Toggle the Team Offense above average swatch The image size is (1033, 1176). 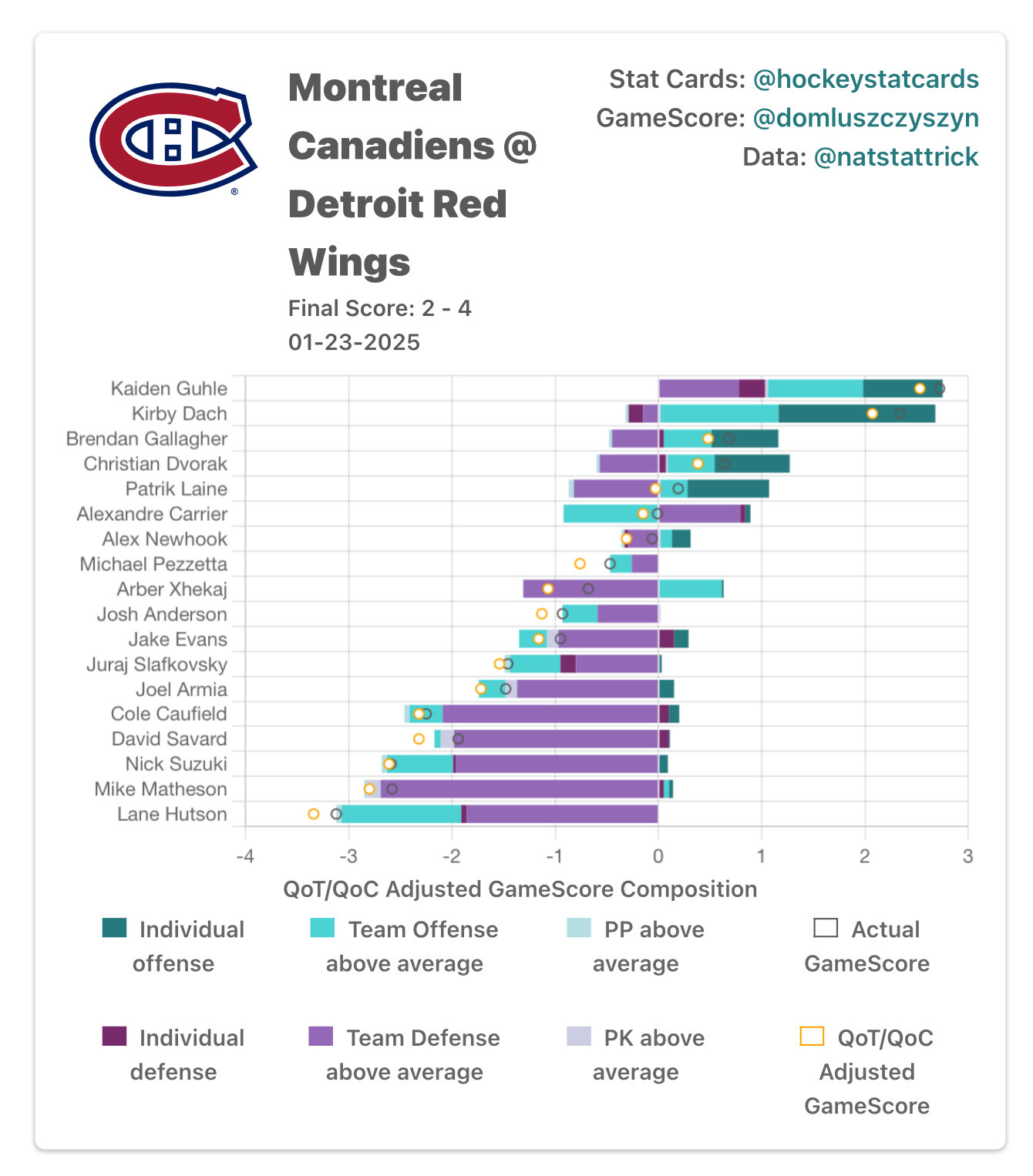pyautogui.click(x=322, y=928)
